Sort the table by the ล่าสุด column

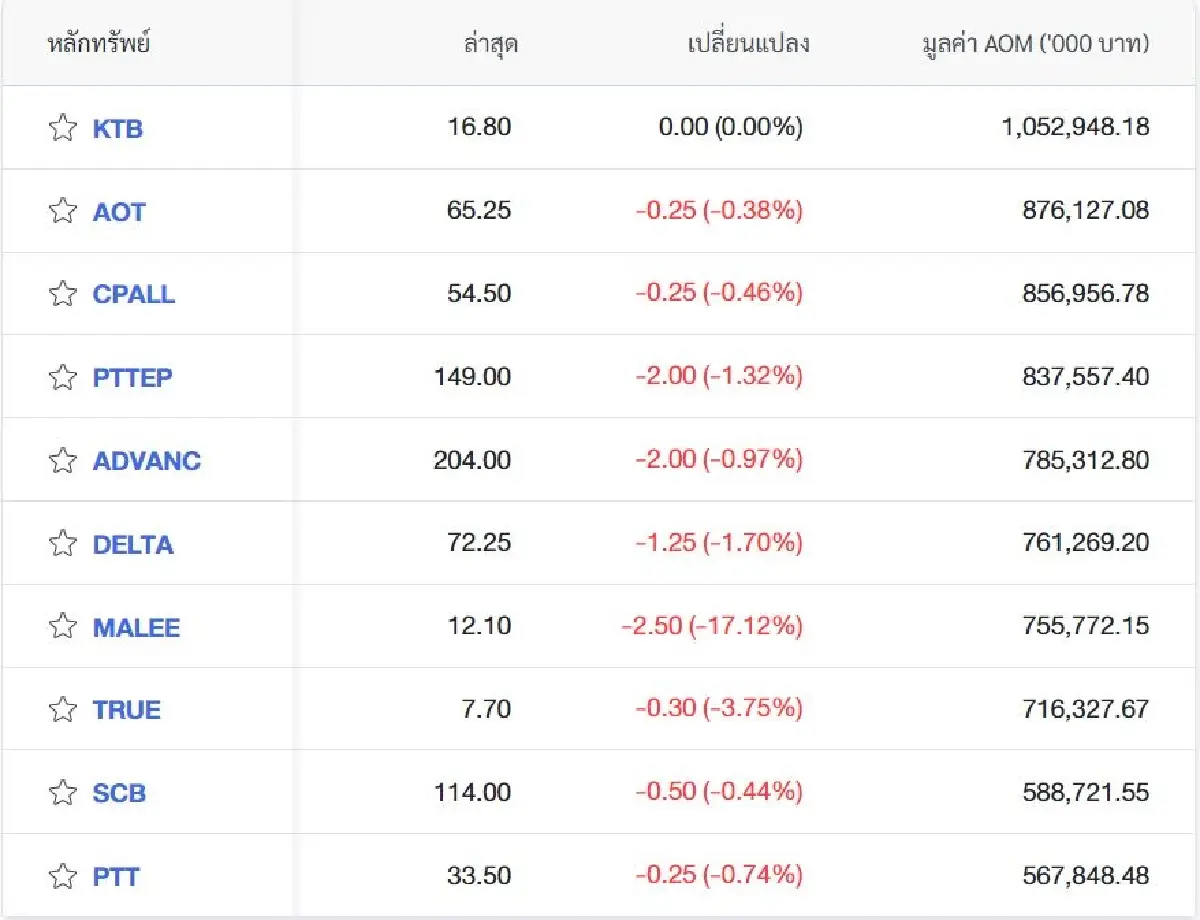click(x=488, y=44)
